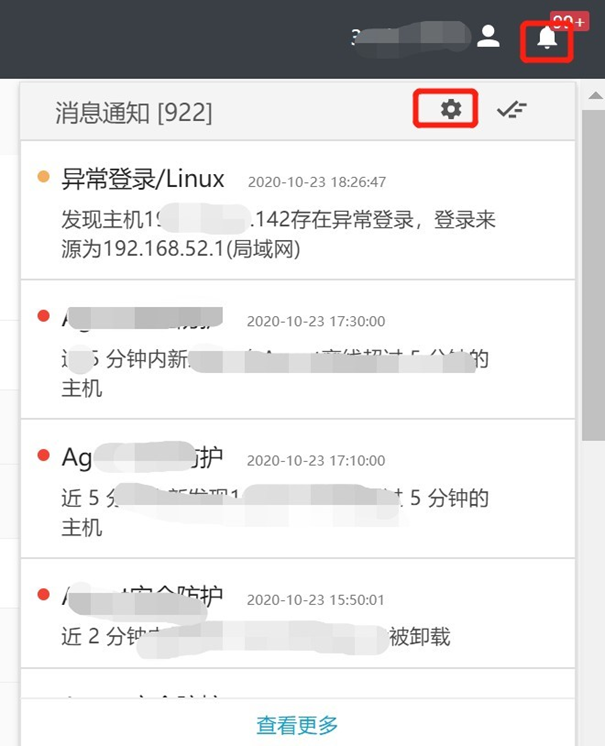Open the user profile icon
Screen dimensions: 605x746
coord(488,37)
